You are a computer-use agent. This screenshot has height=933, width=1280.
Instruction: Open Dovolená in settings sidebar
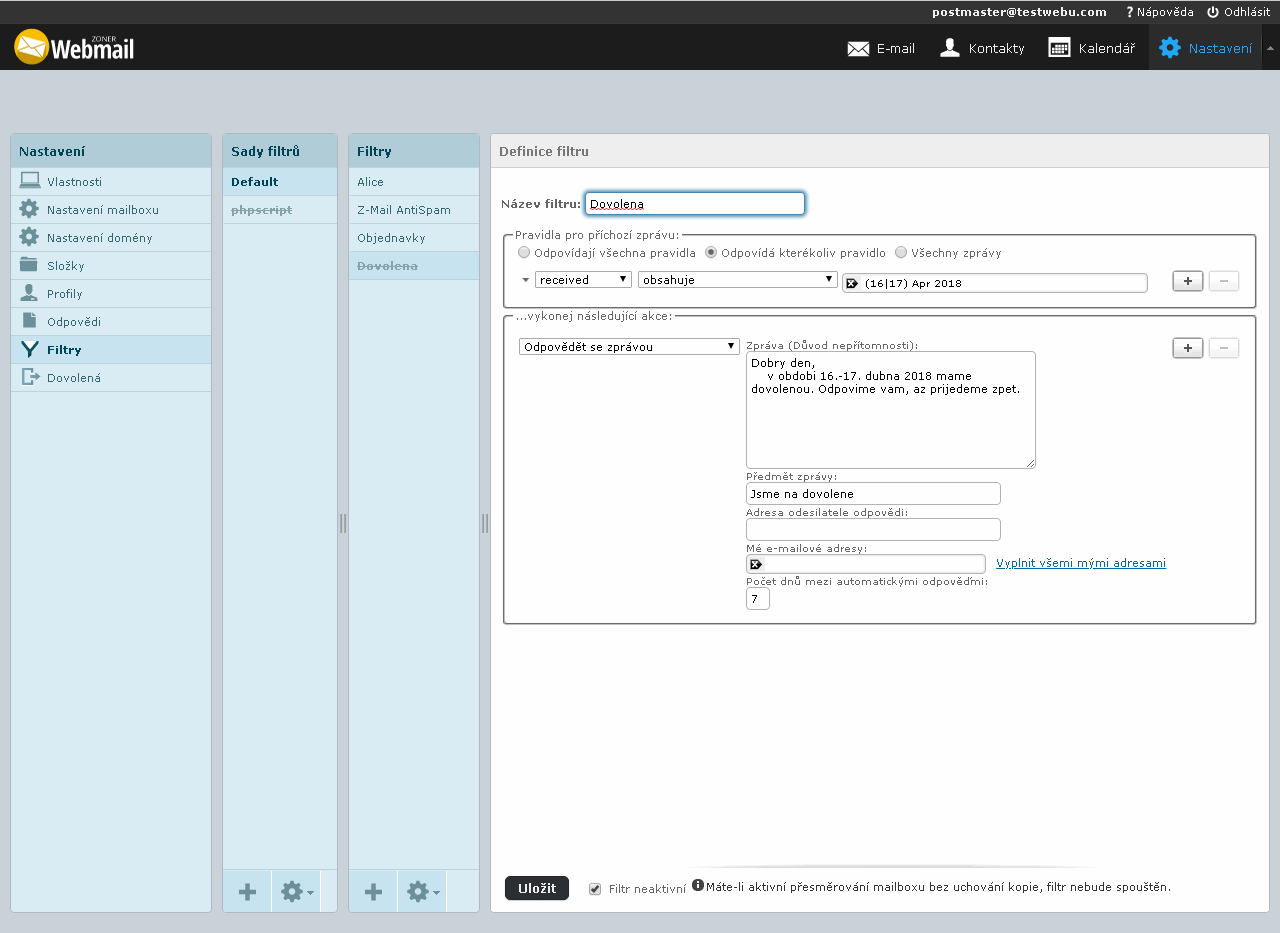(73, 378)
